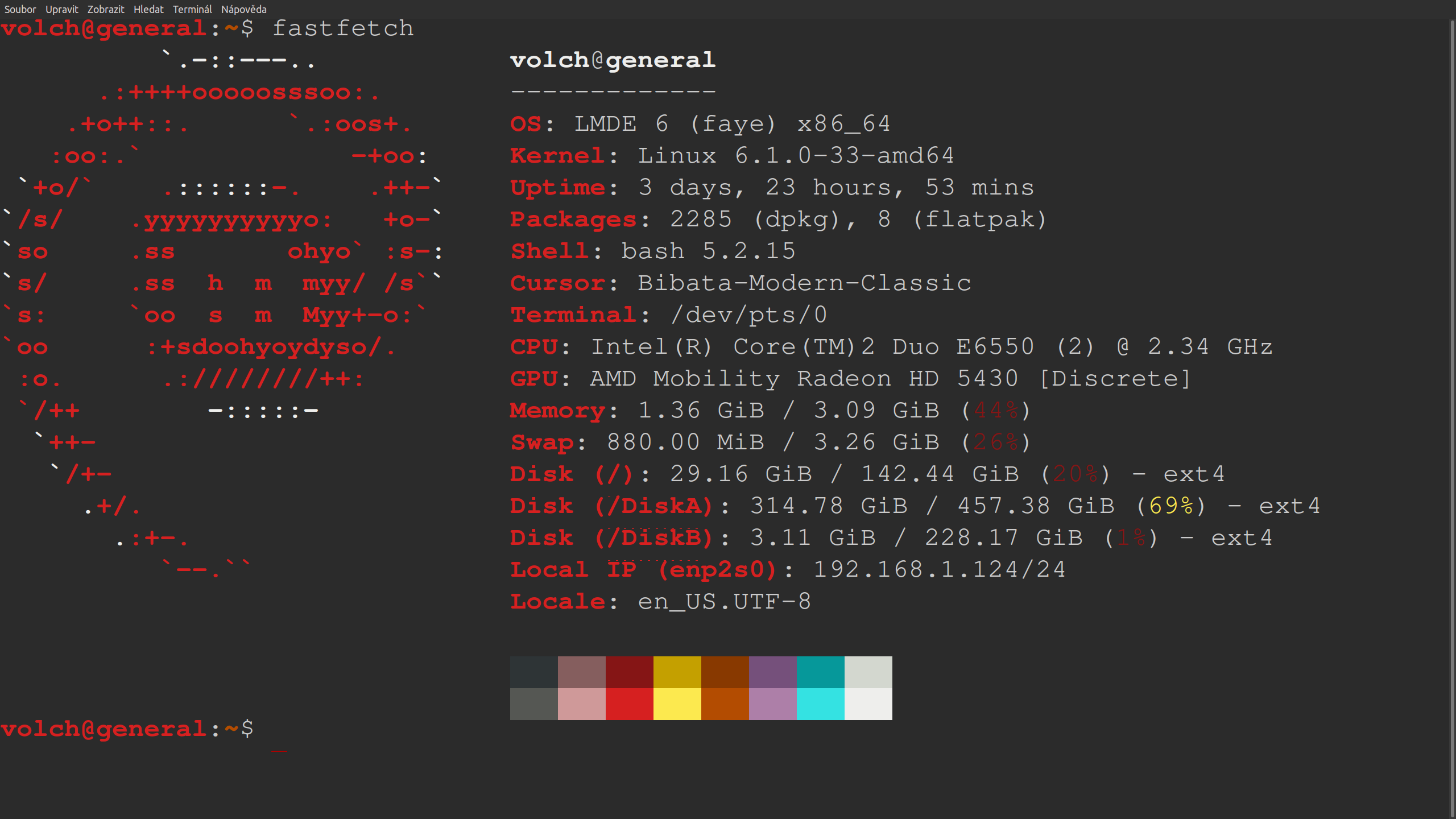Click the light pink color block
1456x819 pixels.
[581, 704]
